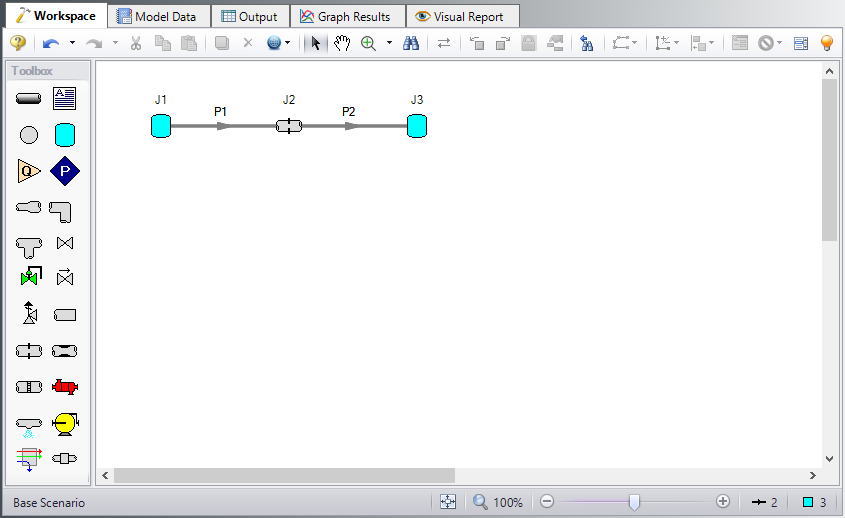845x518 pixels.
Task: Expand the zoom tool dropdown arrow
Action: (x=389, y=43)
